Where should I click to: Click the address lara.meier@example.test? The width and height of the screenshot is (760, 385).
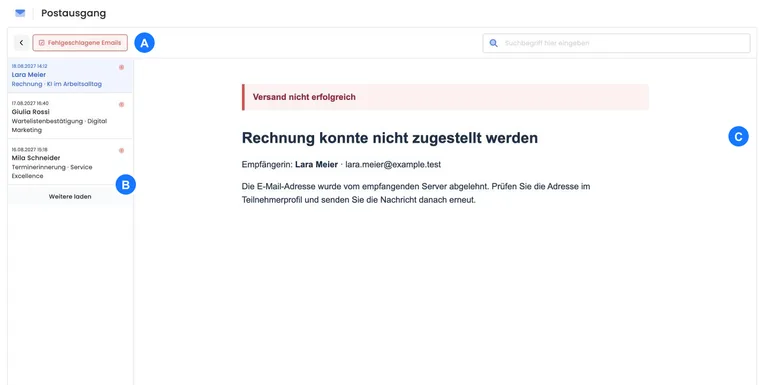pyautogui.click(x=393, y=164)
